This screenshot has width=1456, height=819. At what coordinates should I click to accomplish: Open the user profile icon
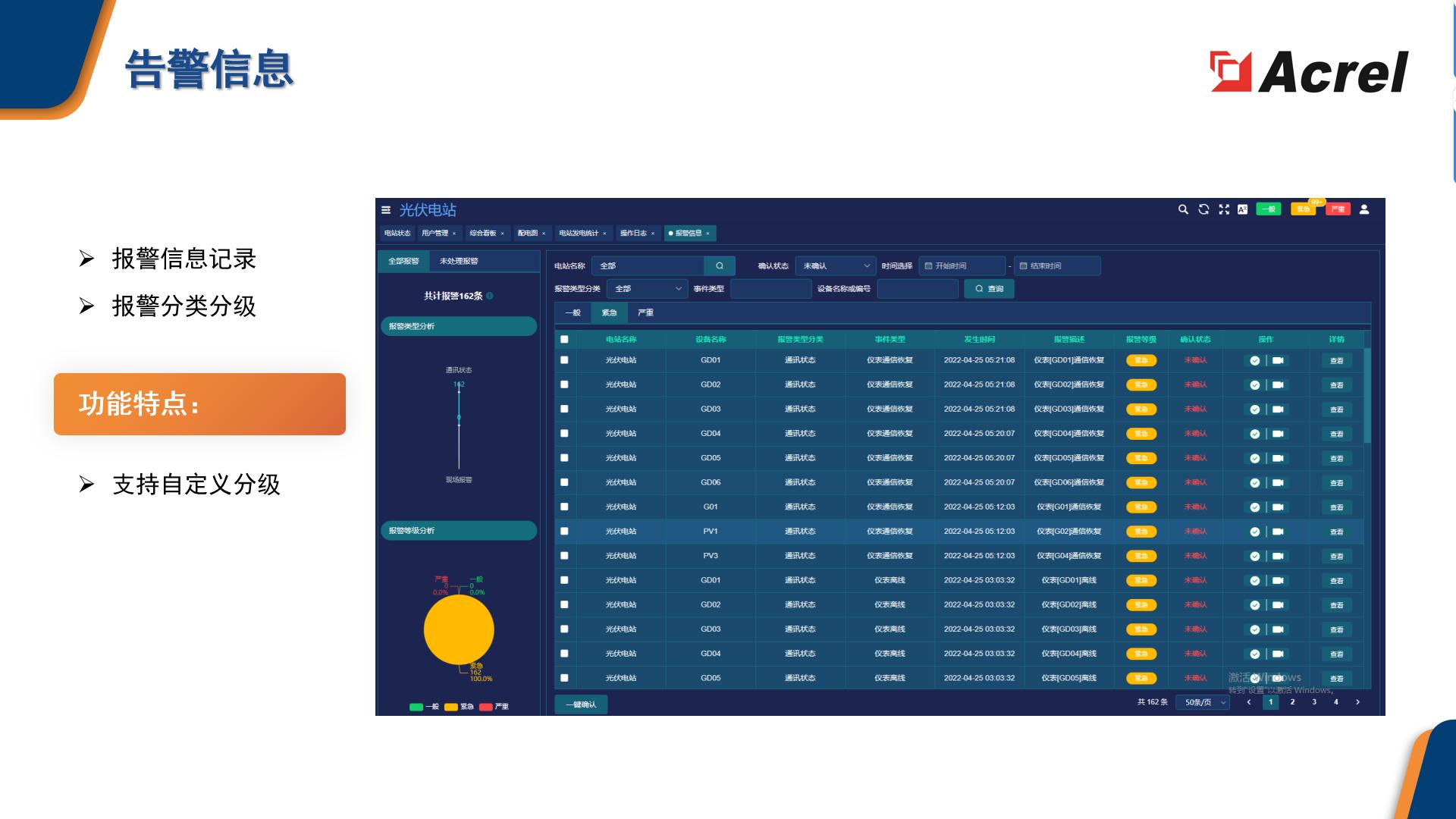[1364, 209]
